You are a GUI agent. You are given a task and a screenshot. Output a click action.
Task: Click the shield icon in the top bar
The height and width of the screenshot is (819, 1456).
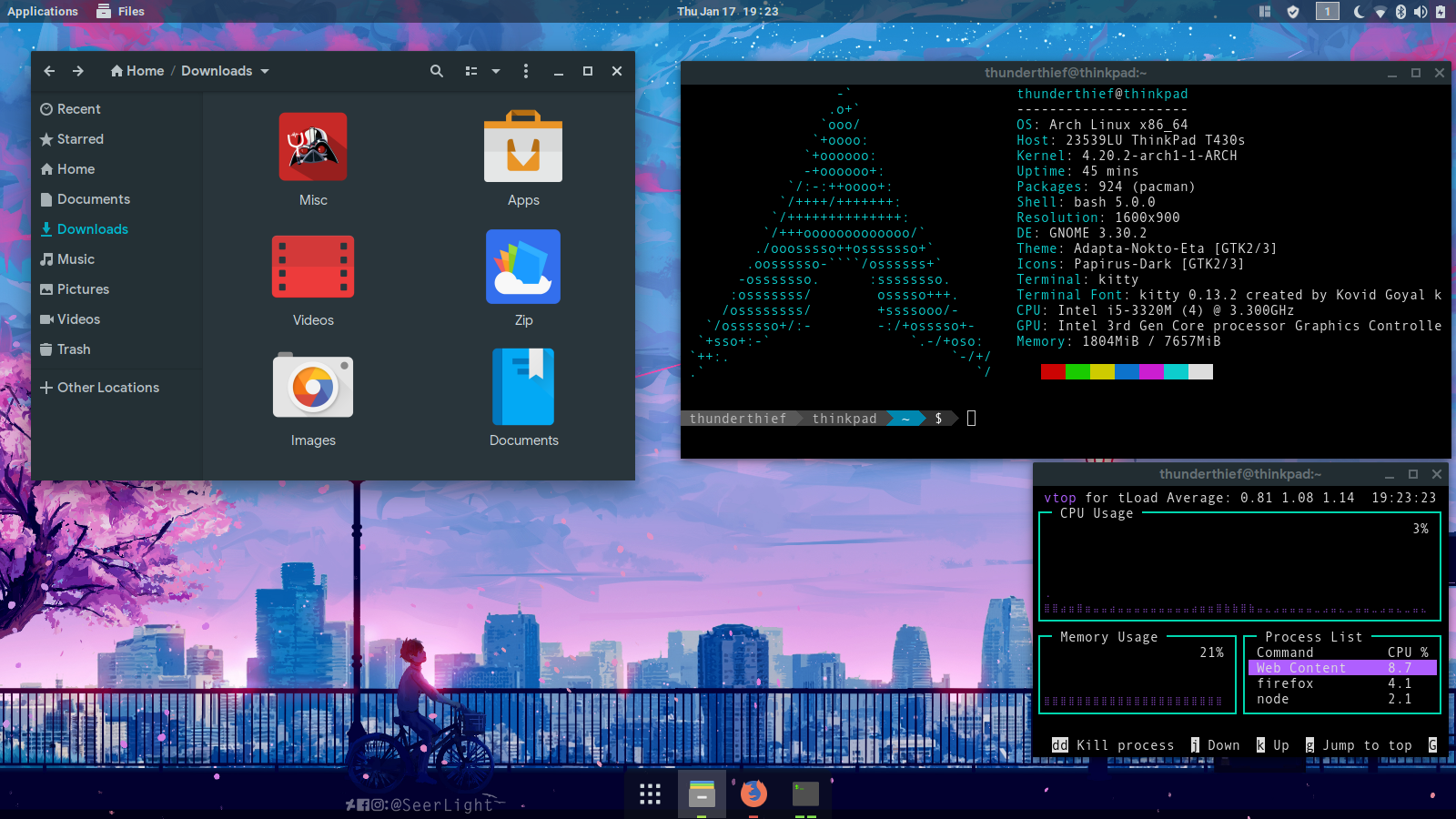click(1293, 11)
